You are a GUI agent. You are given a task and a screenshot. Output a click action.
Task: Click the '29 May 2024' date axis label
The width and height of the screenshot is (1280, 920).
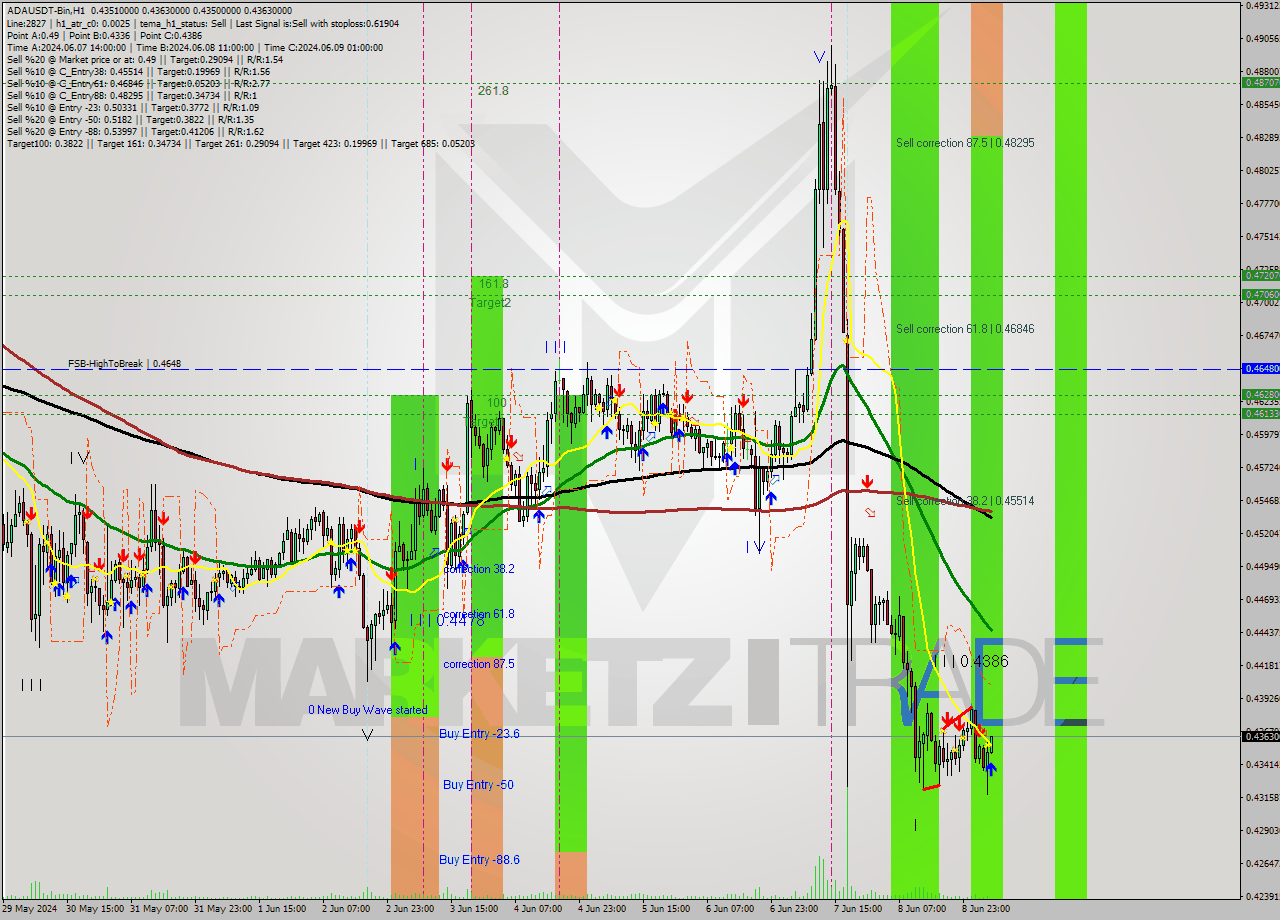(30, 908)
